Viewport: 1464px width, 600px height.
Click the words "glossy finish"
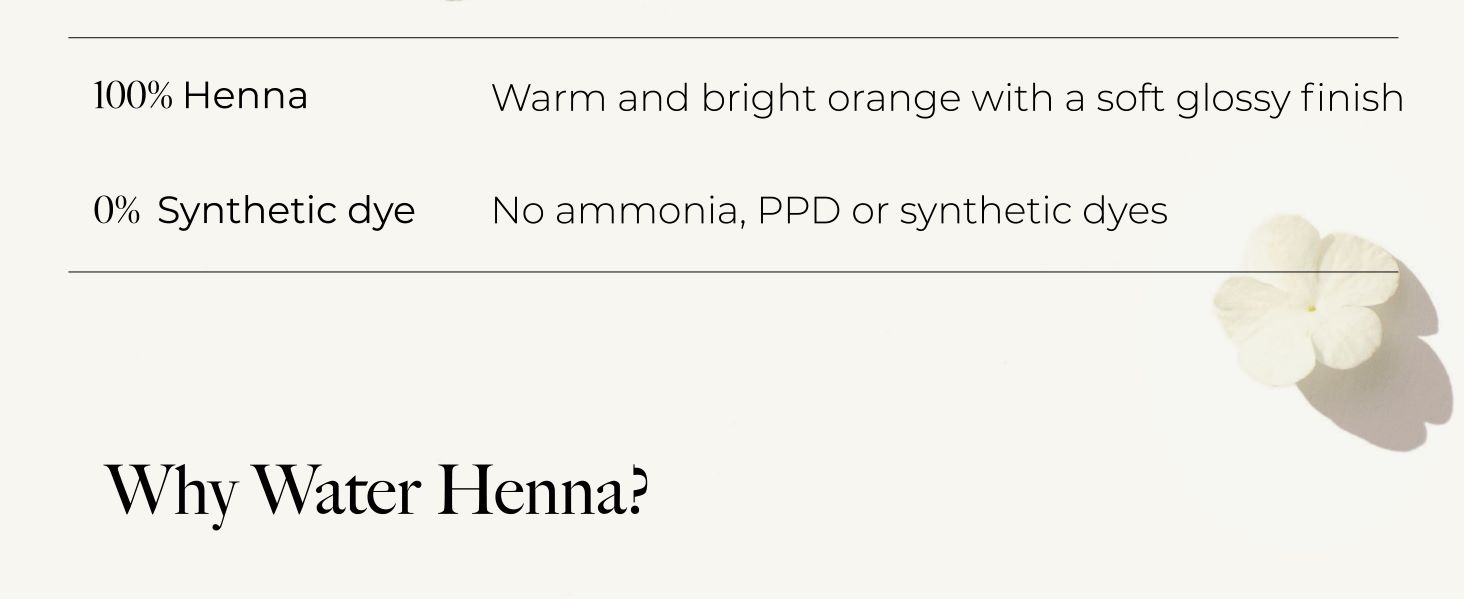[1290, 98]
